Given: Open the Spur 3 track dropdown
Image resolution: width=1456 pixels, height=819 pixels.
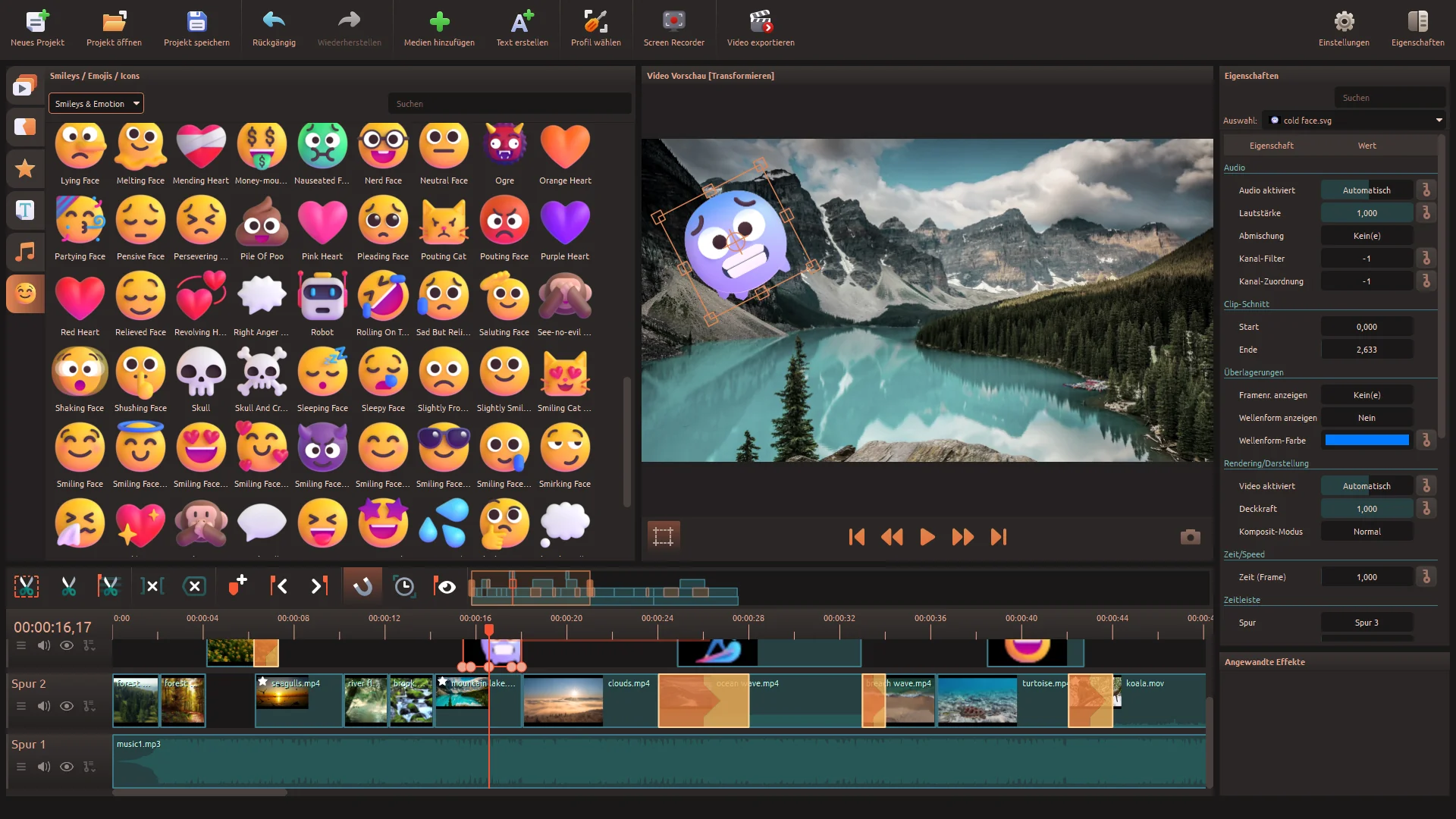Looking at the screenshot, I should click(x=1367, y=623).
